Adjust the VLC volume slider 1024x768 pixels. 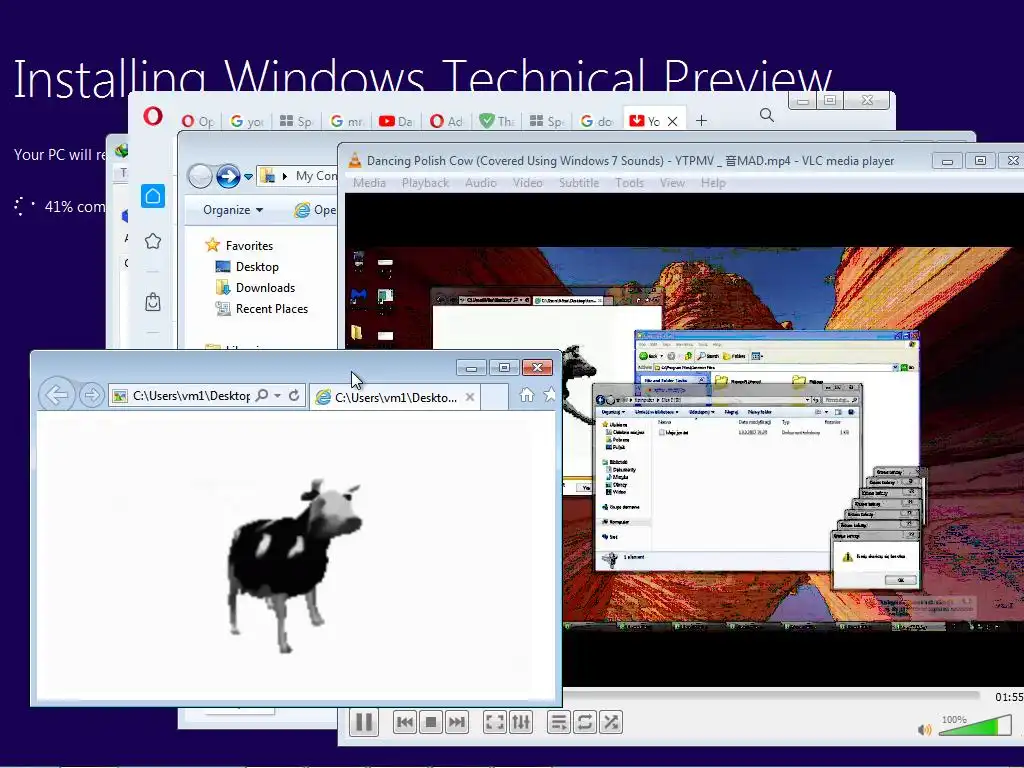(976, 726)
